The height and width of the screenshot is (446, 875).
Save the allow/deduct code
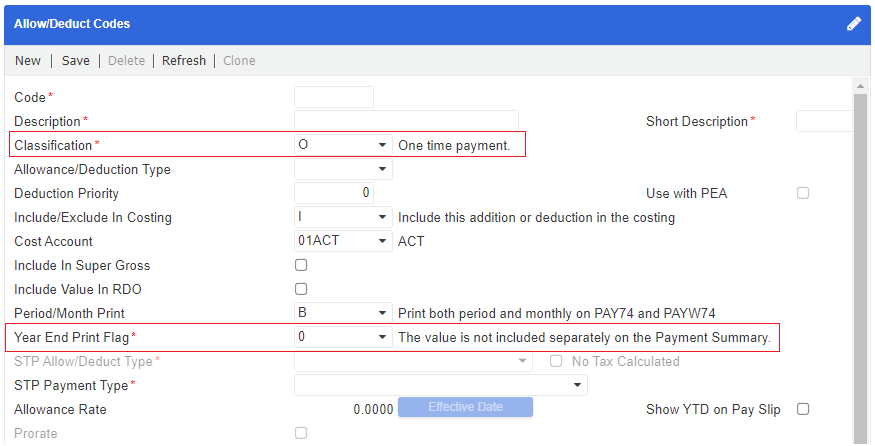point(76,61)
